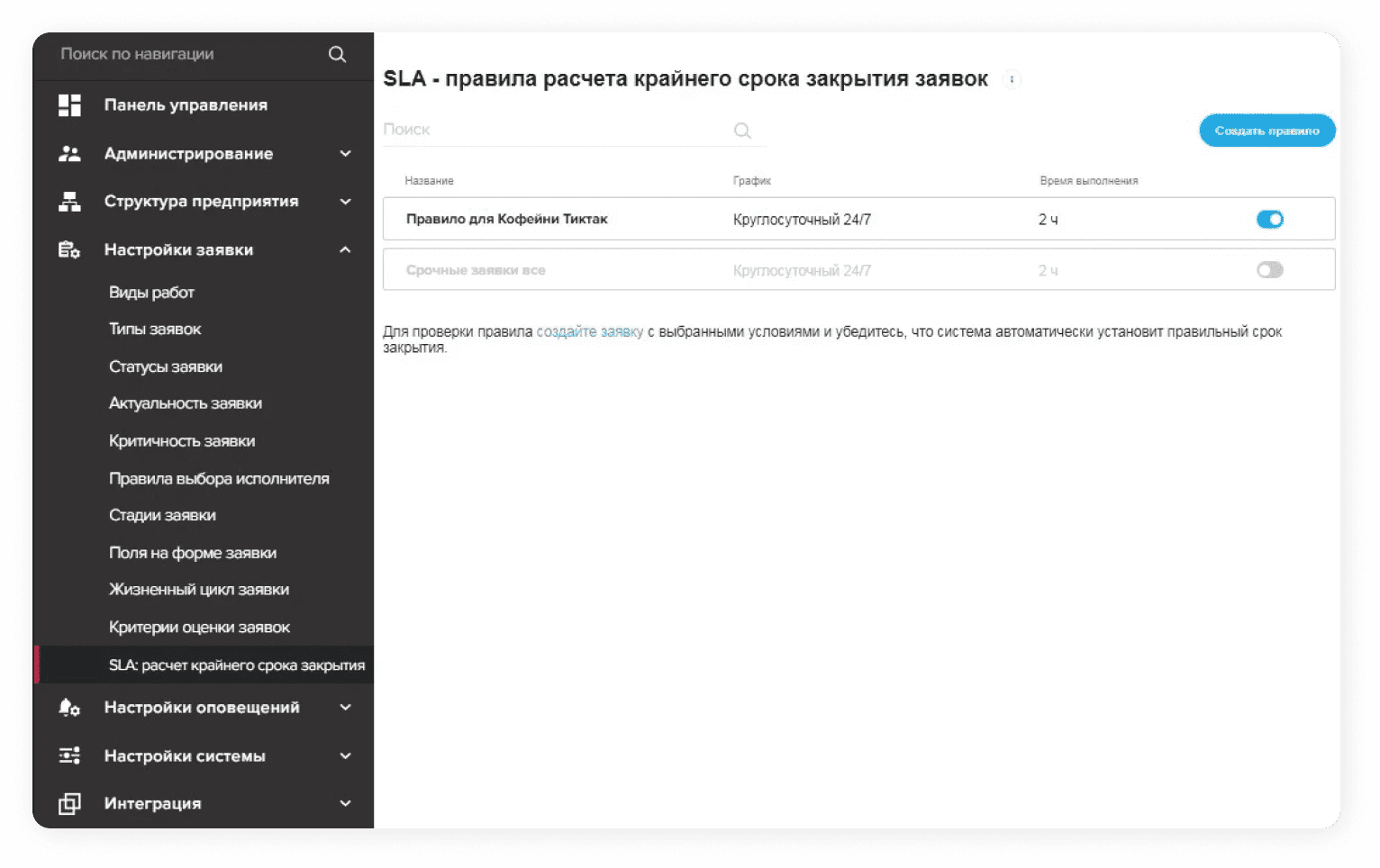Open Статусы заявки submenu item
This screenshot has width=1380, height=868.
point(166,367)
